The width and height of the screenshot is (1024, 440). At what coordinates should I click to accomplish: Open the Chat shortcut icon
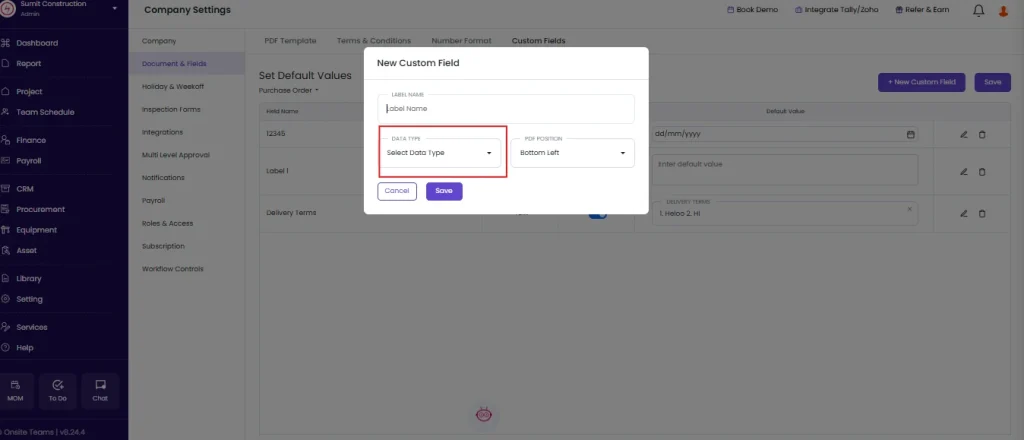click(x=100, y=390)
